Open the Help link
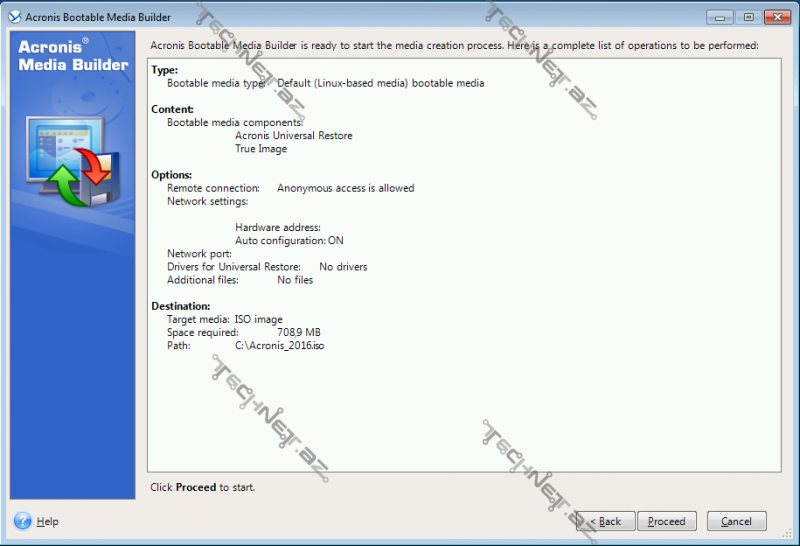 pyautogui.click(x=47, y=522)
